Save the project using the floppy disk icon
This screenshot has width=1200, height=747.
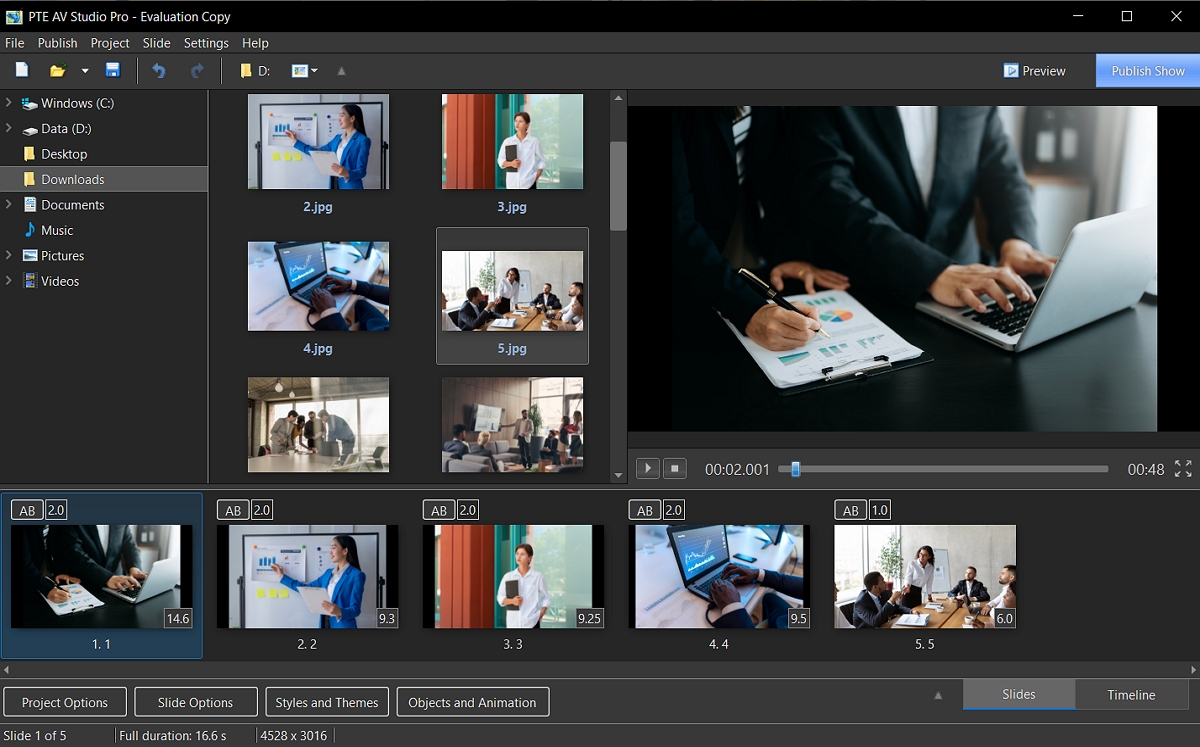[113, 70]
